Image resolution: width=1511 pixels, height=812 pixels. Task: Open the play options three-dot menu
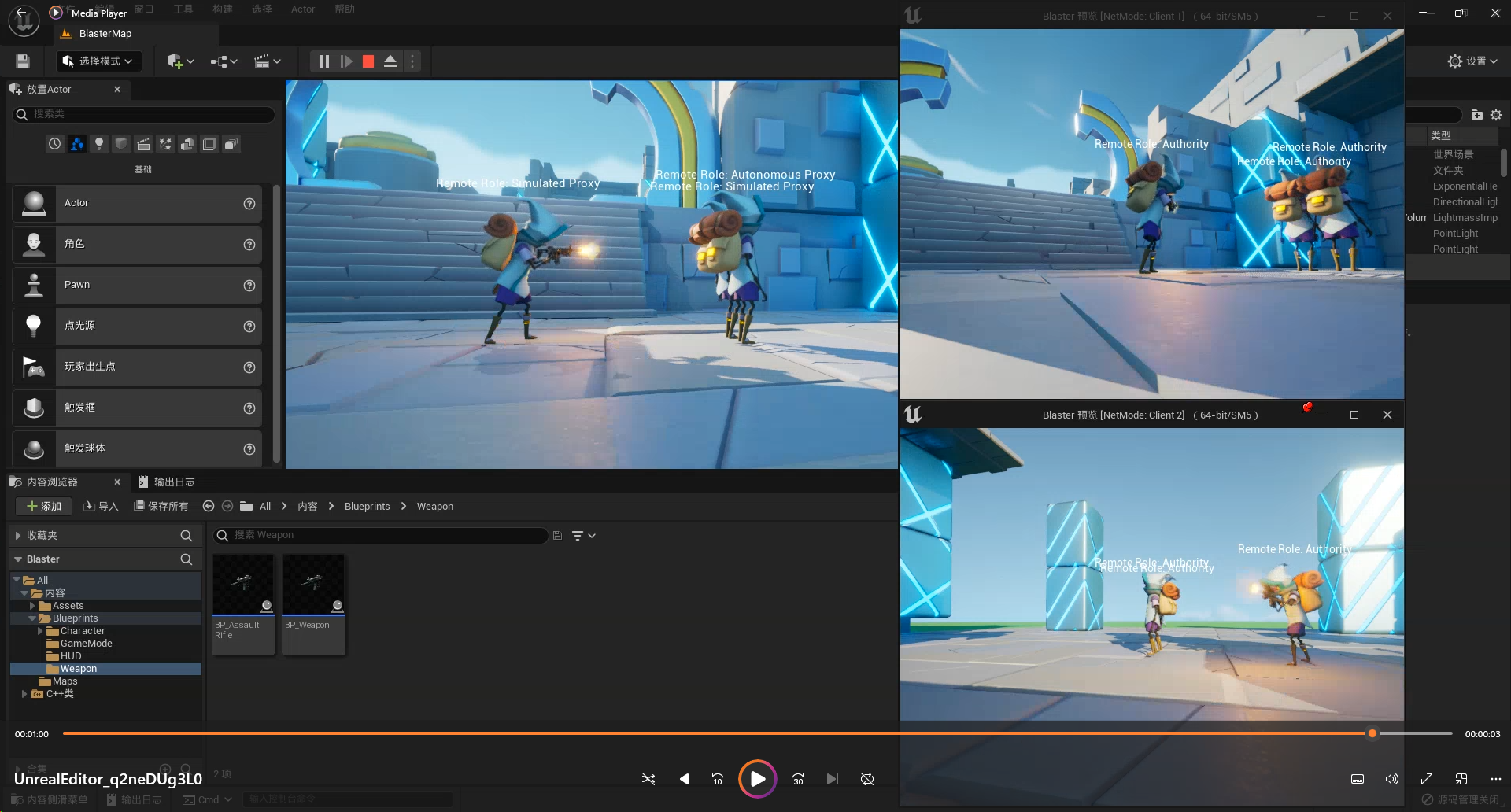click(412, 61)
